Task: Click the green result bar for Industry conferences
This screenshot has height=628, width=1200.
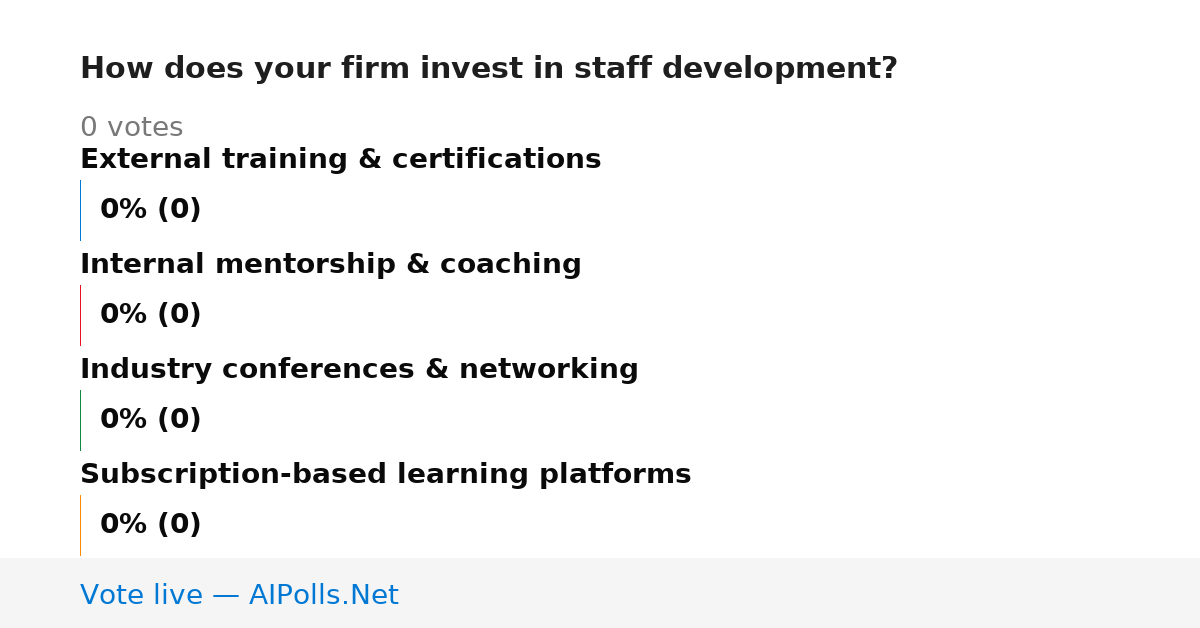Action: pyautogui.click(x=80, y=420)
